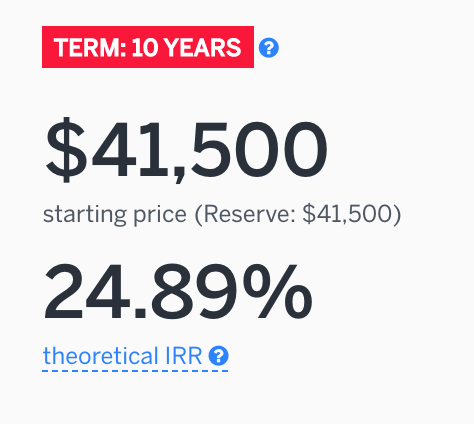Click the "24" digits of the percentage

[x=87, y=292]
